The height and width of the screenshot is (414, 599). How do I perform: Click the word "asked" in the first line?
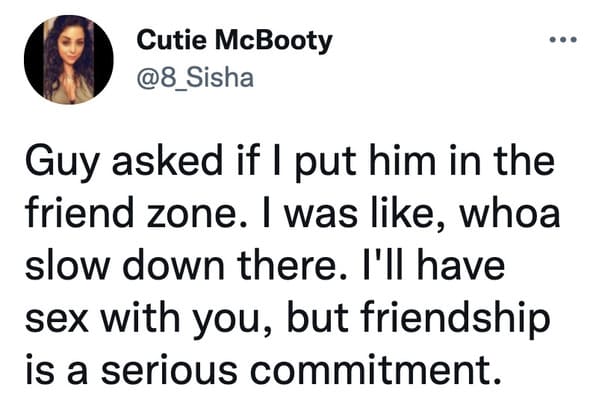(167, 160)
